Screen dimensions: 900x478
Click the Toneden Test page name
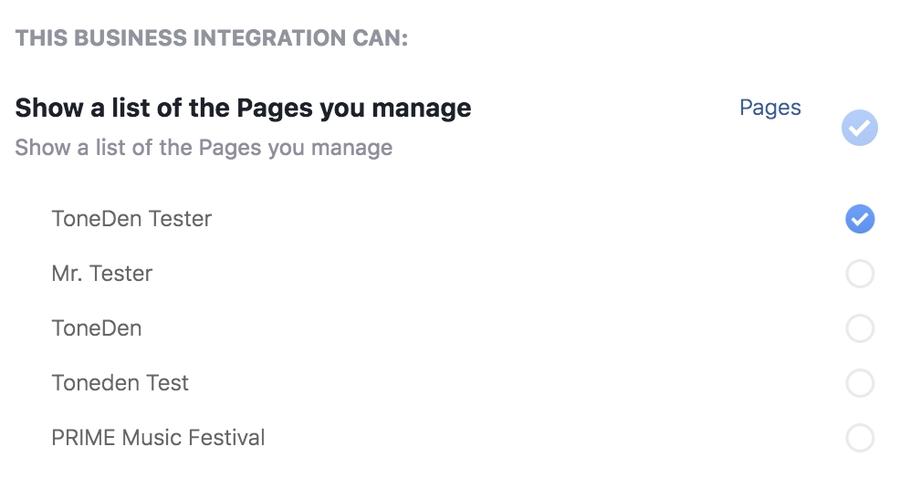(x=120, y=383)
